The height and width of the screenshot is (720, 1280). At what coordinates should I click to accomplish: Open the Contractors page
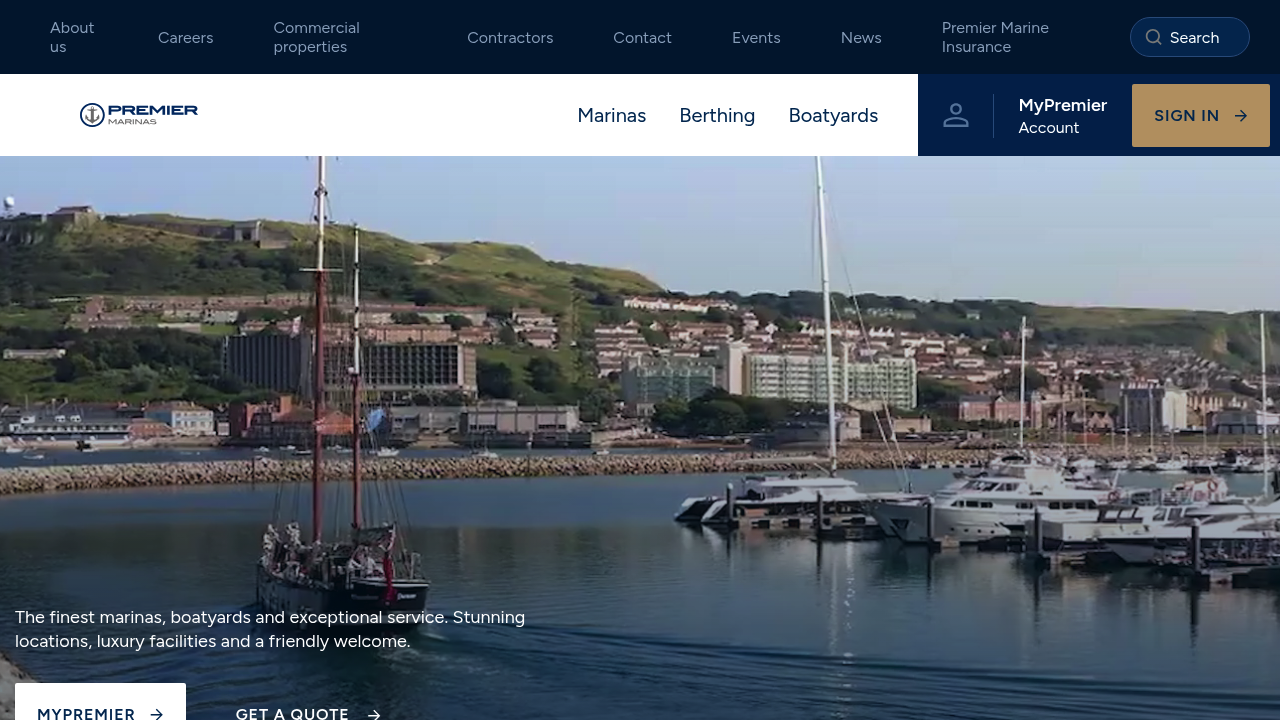[x=510, y=37]
